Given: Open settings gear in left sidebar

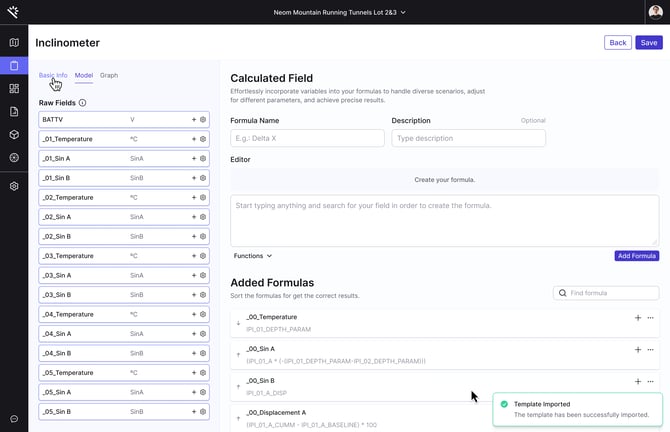Looking at the screenshot, I should pyautogui.click(x=14, y=186).
